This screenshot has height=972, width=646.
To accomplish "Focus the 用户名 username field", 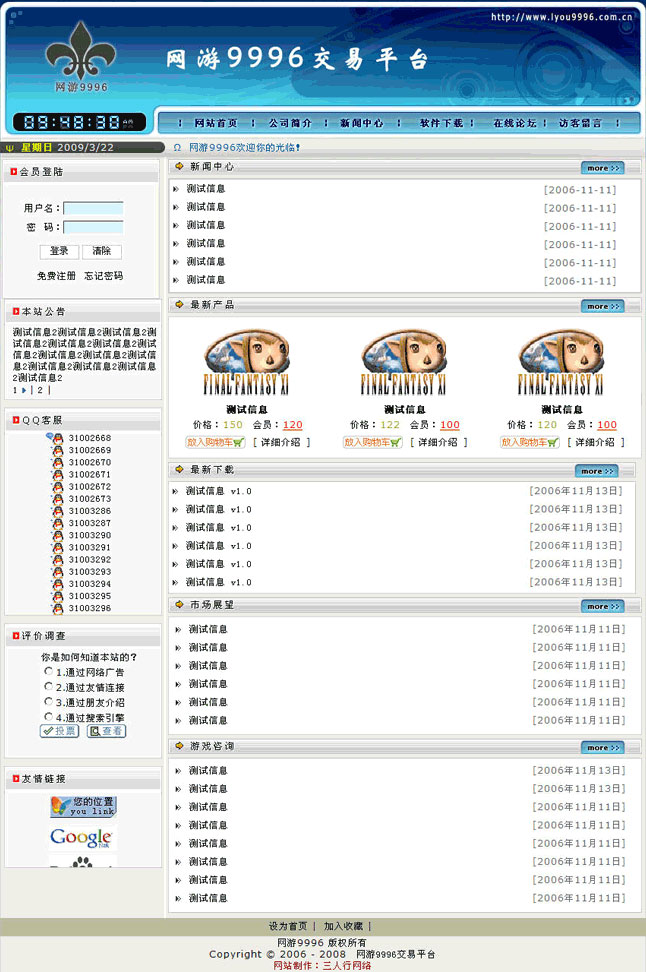I will pyautogui.click(x=93, y=208).
